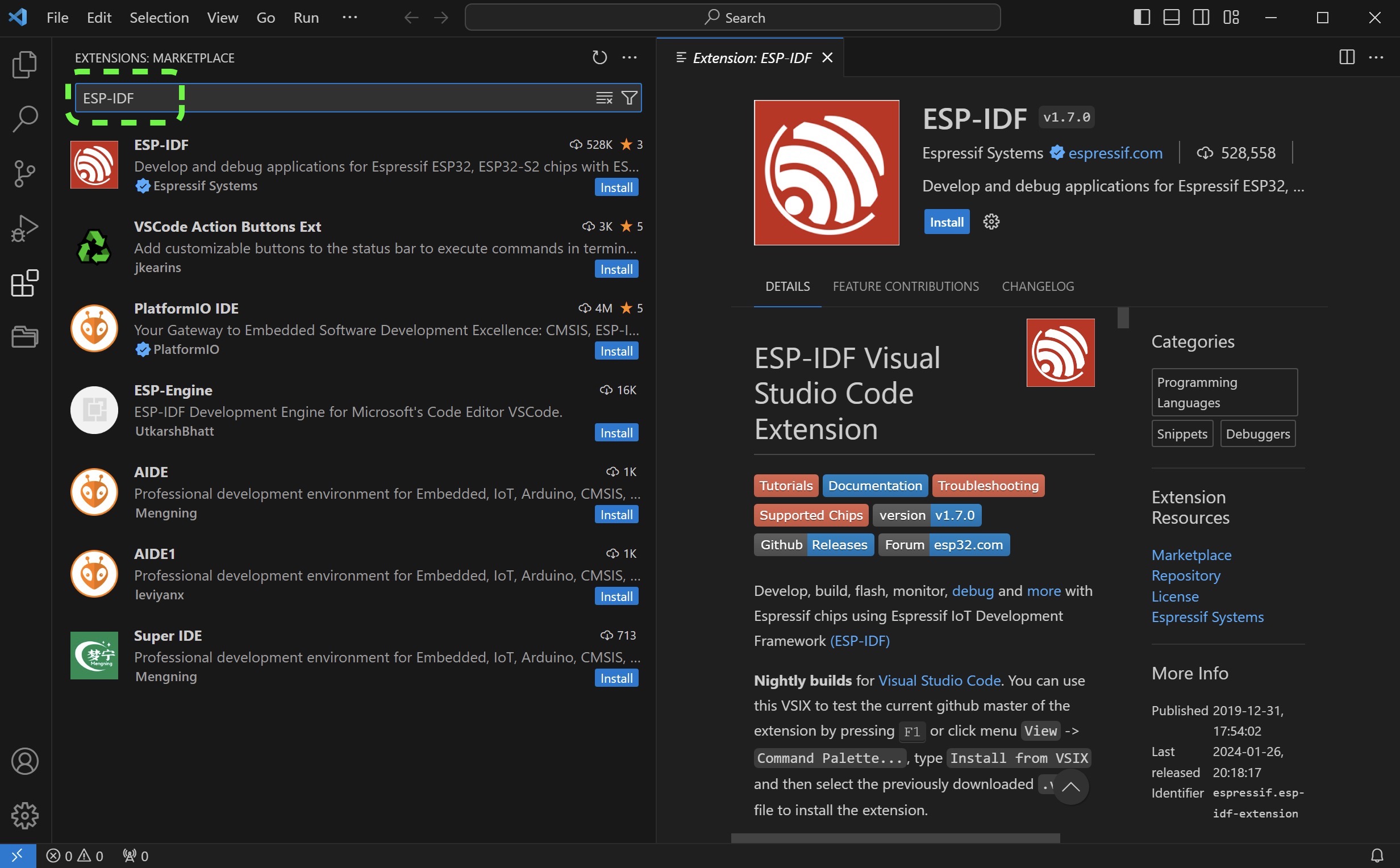1400x868 pixels.
Task: Open the Documentation badge
Action: point(875,486)
